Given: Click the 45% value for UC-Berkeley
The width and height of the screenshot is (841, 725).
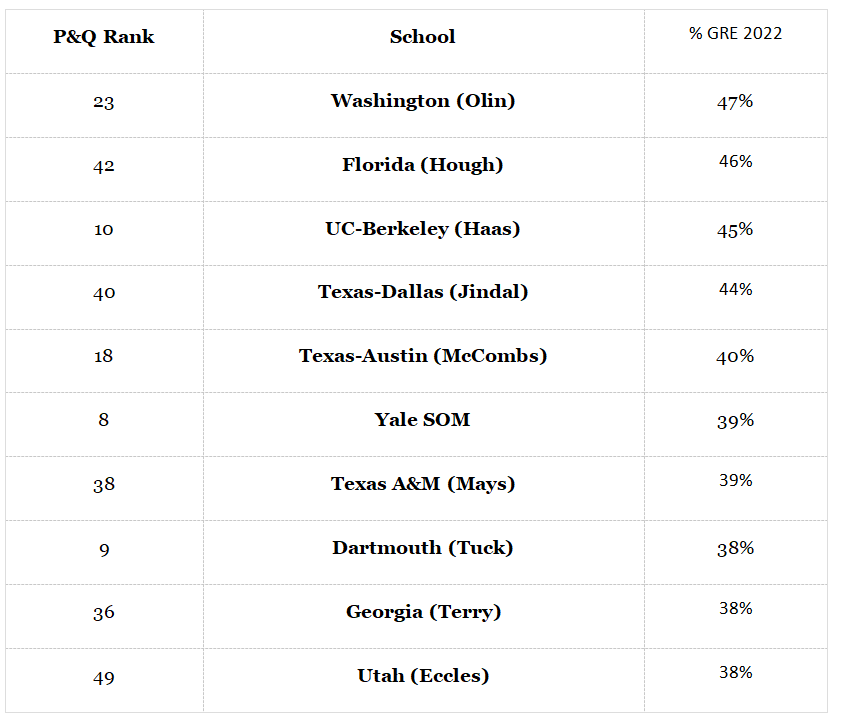Looking at the screenshot, I should click(735, 230).
